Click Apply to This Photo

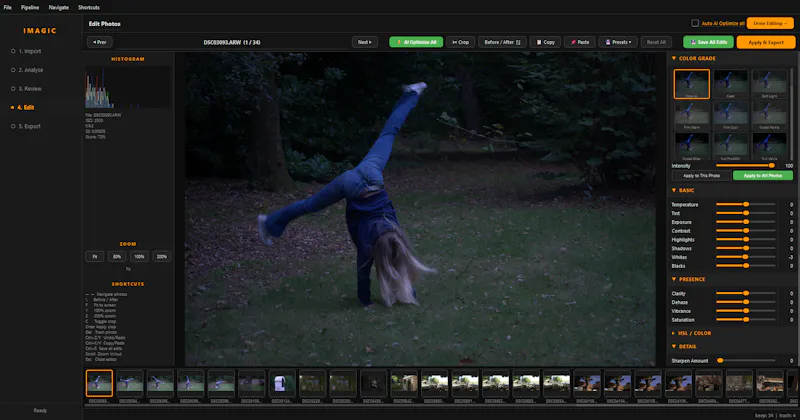coord(701,176)
